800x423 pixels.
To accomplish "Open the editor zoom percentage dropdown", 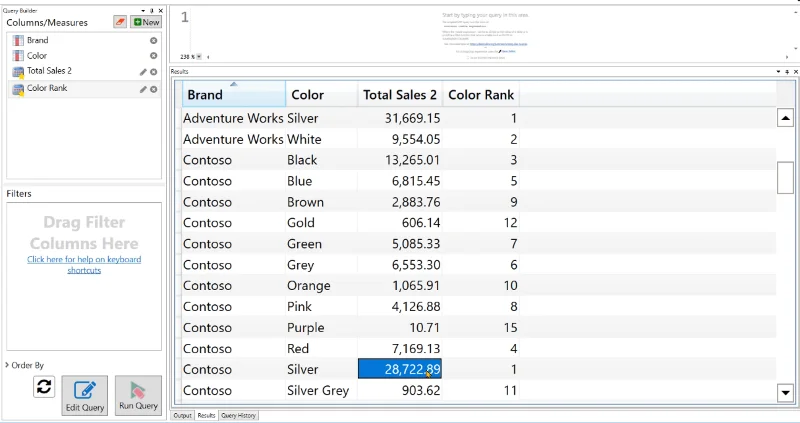I will click(x=199, y=57).
